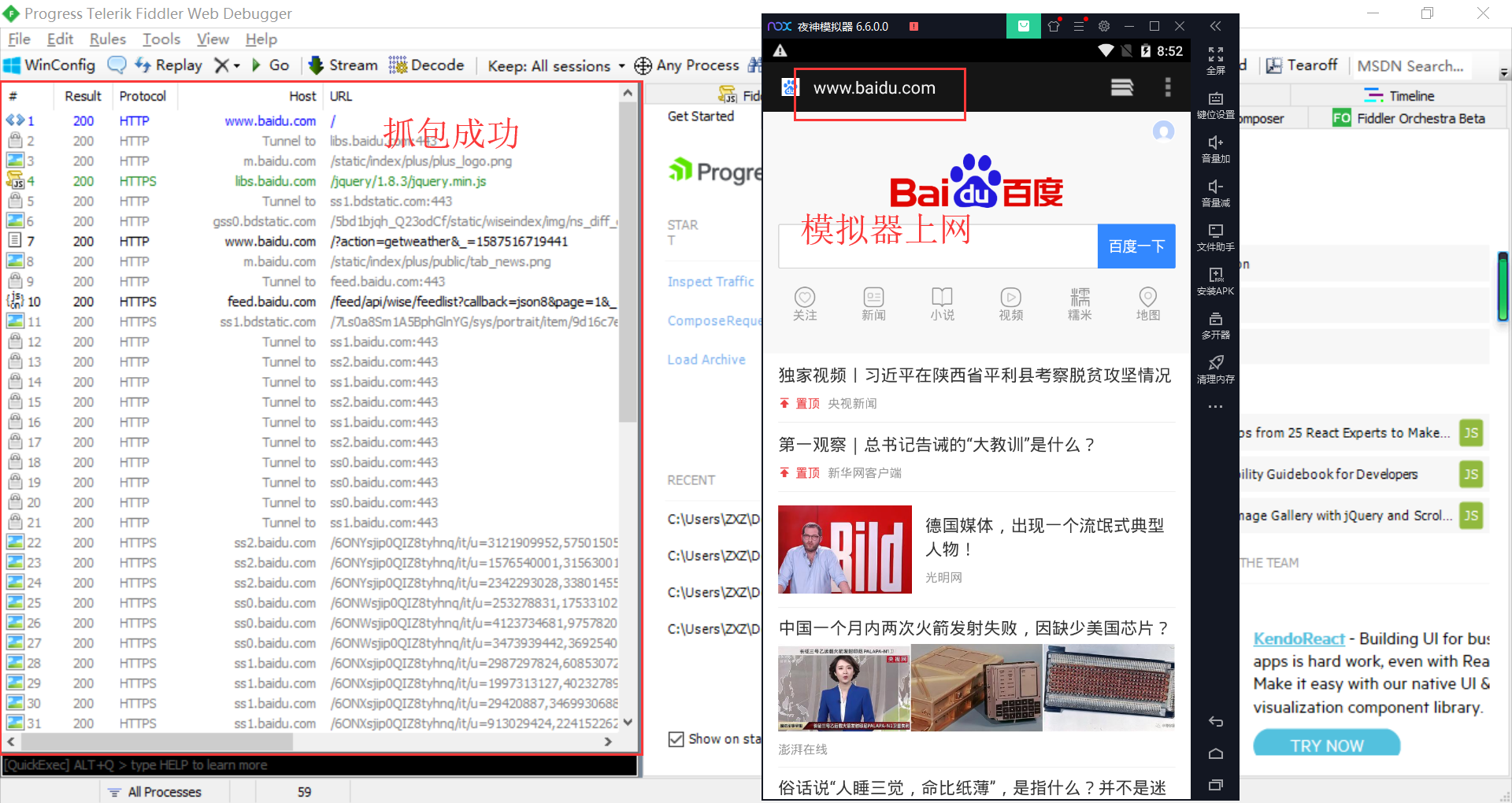Viewport: 1512px width, 803px height.
Task: Open the Edit menu
Action: click(x=60, y=39)
